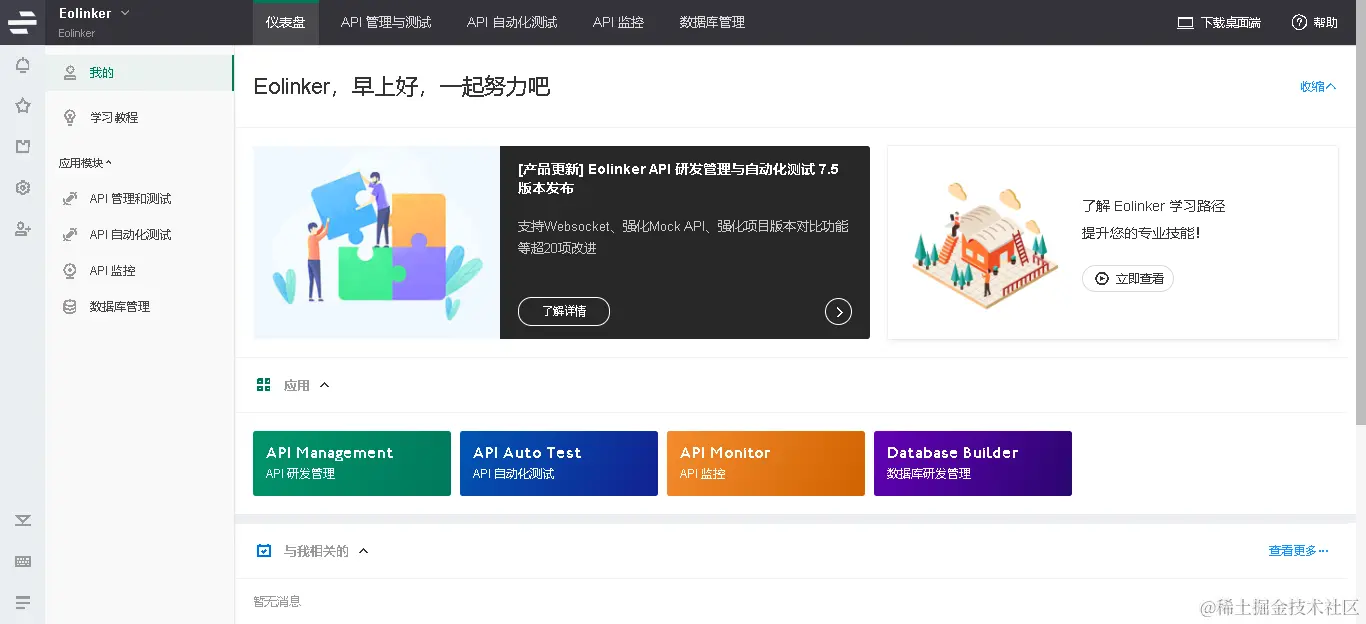Click the database icon beside 数据库管理
1366x624 pixels.
pyautogui.click(x=70, y=307)
